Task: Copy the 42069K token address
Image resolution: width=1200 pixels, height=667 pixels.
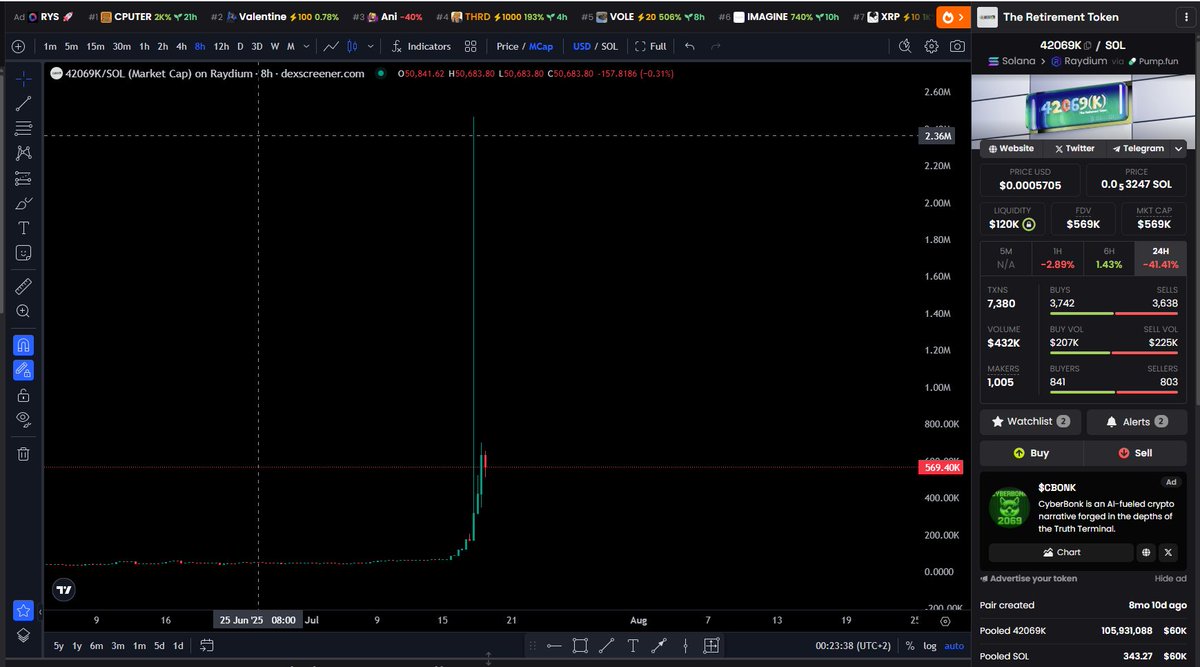Action: [x=1087, y=45]
